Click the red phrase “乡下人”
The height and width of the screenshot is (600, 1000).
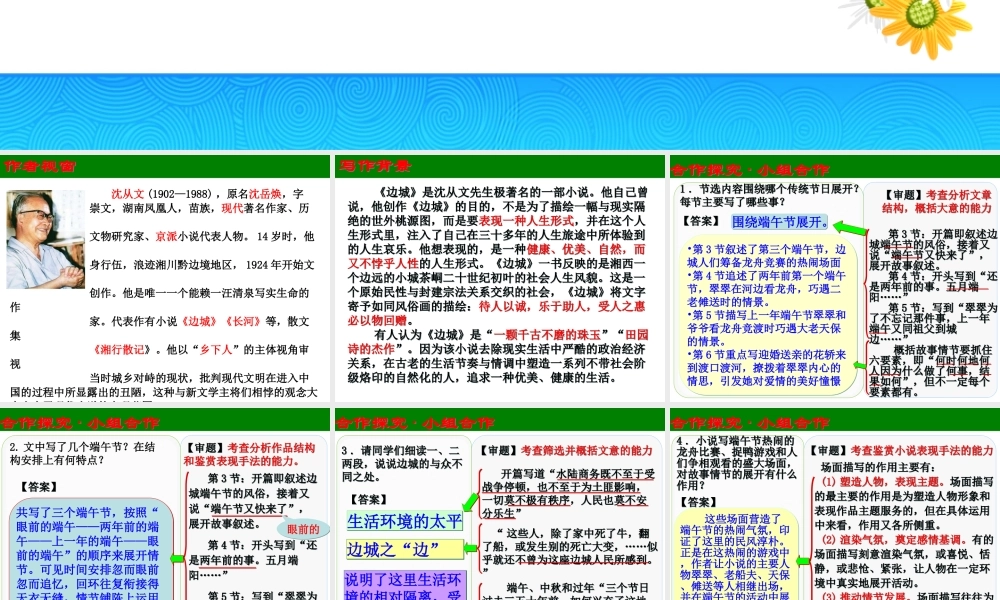coord(218,349)
